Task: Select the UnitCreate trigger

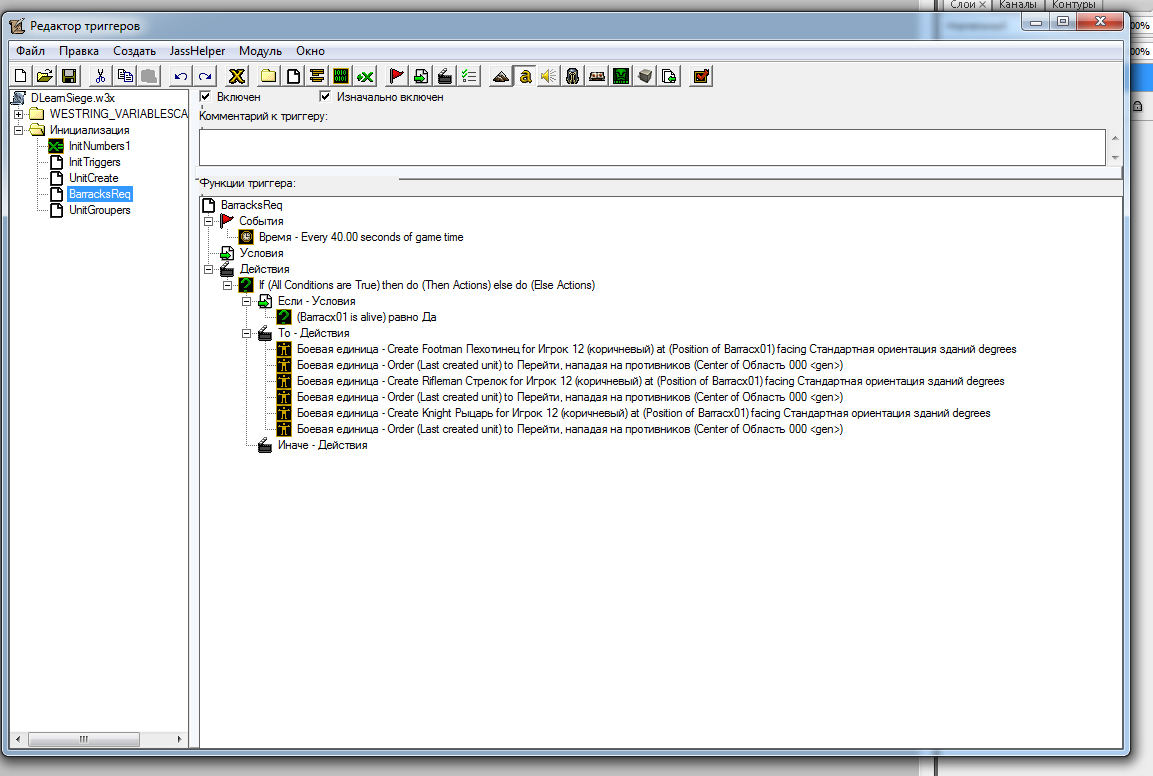Action: click(93, 178)
